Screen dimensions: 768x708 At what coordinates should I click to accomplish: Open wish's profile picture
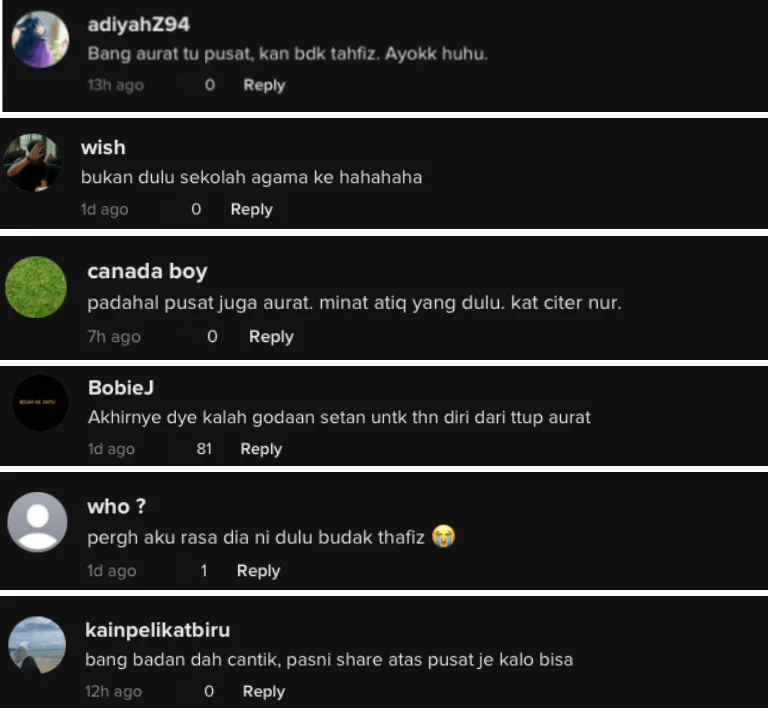(32, 162)
